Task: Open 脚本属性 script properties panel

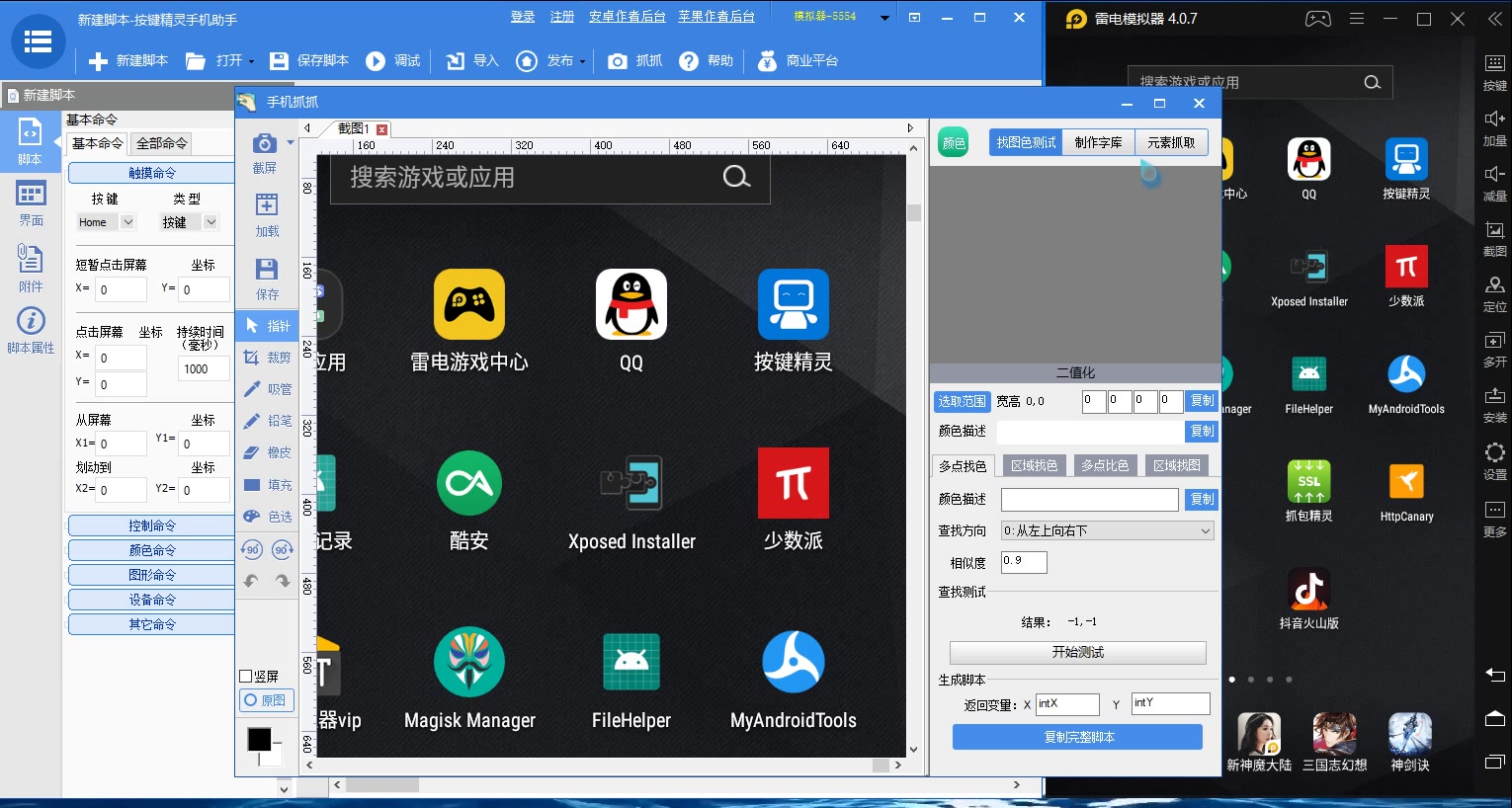Action: pos(31,331)
